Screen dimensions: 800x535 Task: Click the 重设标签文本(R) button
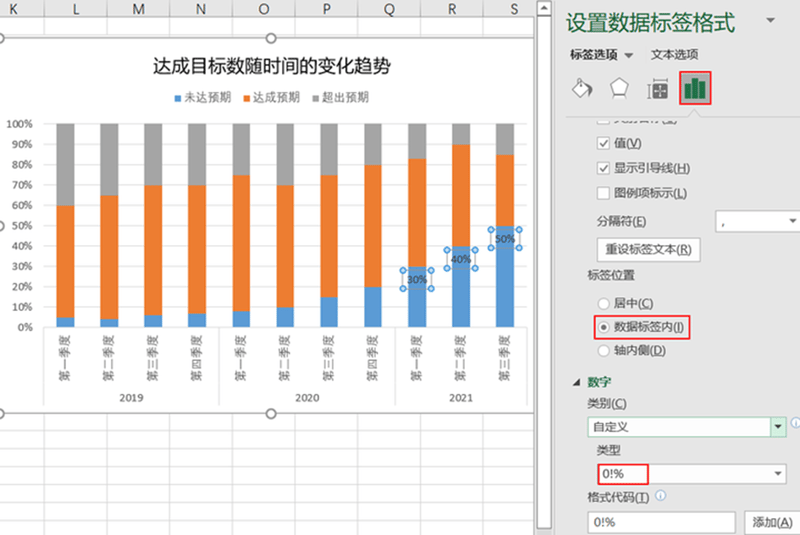coord(648,249)
